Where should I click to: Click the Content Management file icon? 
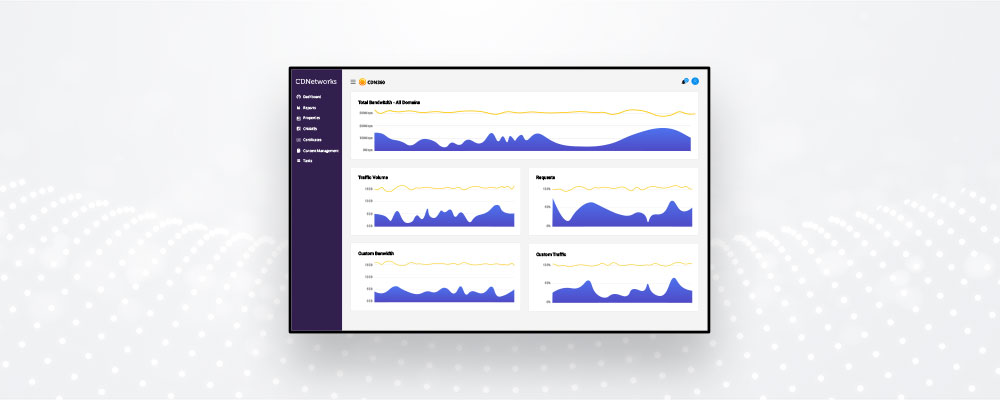click(298, 151)
